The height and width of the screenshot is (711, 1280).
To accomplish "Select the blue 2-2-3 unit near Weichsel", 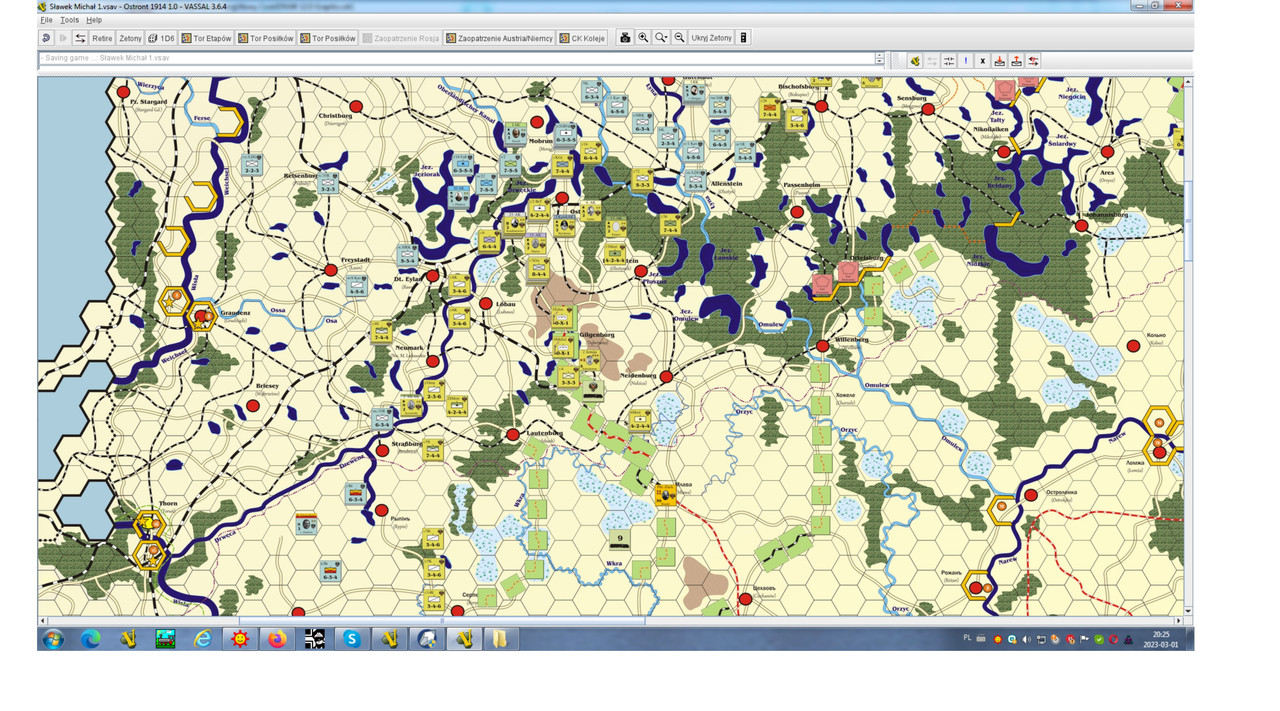I will point(251,165).
